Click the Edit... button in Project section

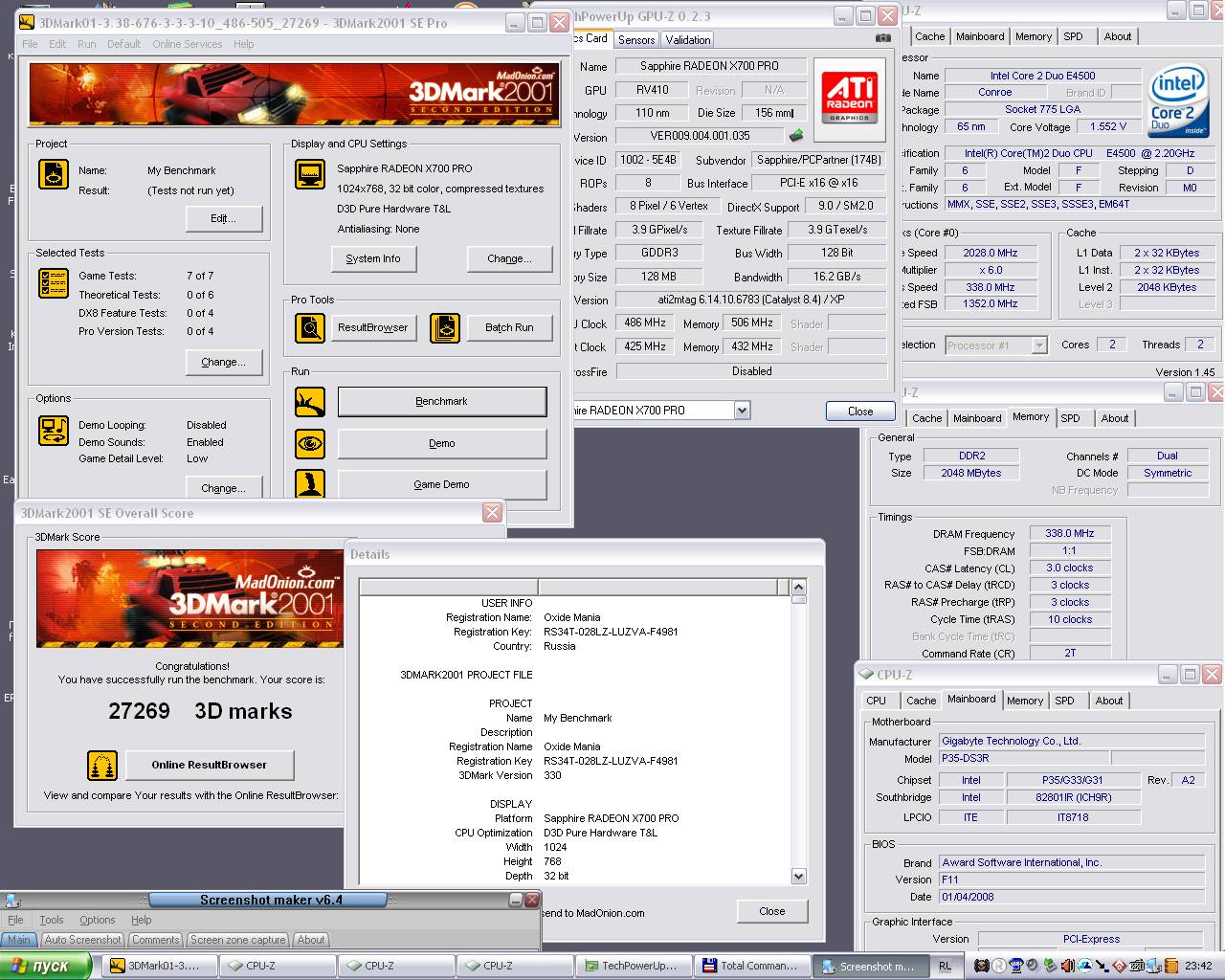224,218
